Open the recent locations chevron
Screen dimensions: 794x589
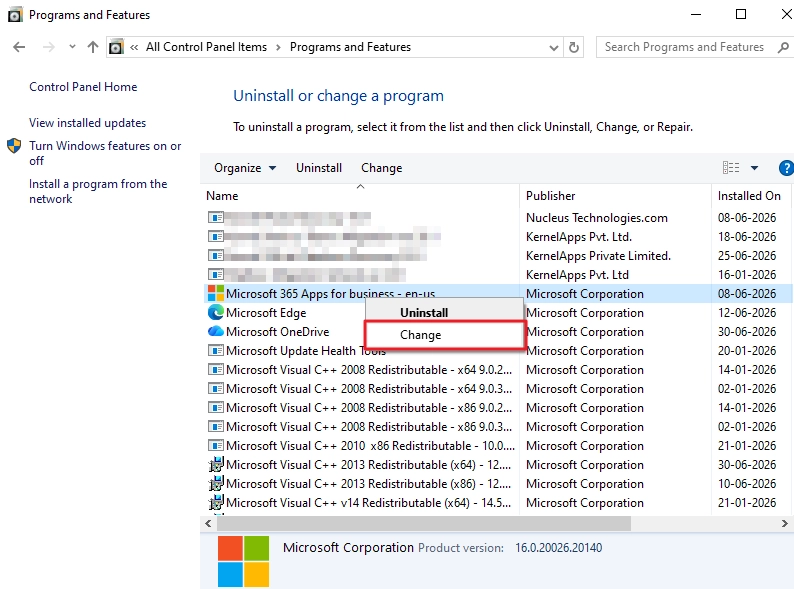click(x=72, y=47)
